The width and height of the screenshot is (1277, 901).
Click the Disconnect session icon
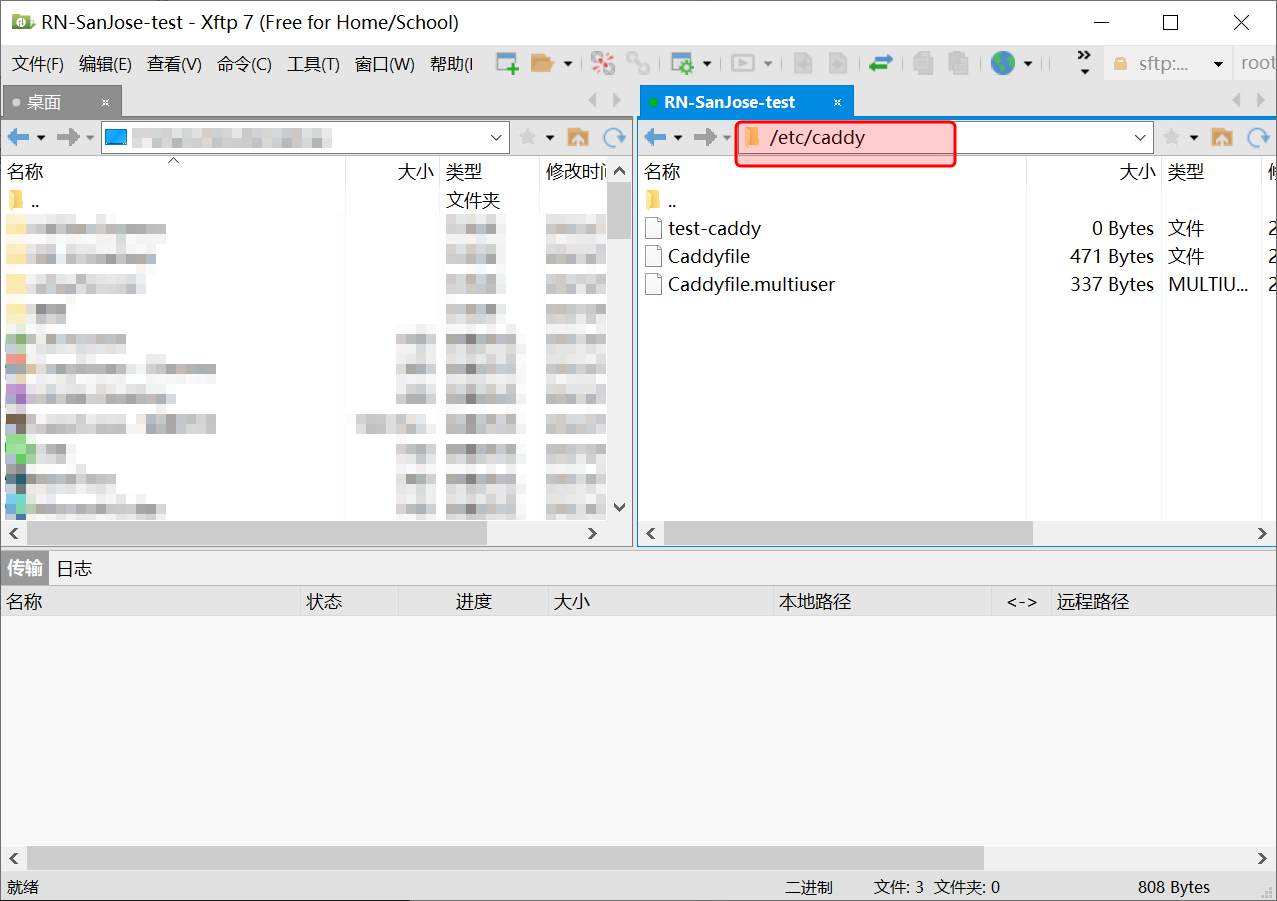pyautogui.click(x=602, y=64)
